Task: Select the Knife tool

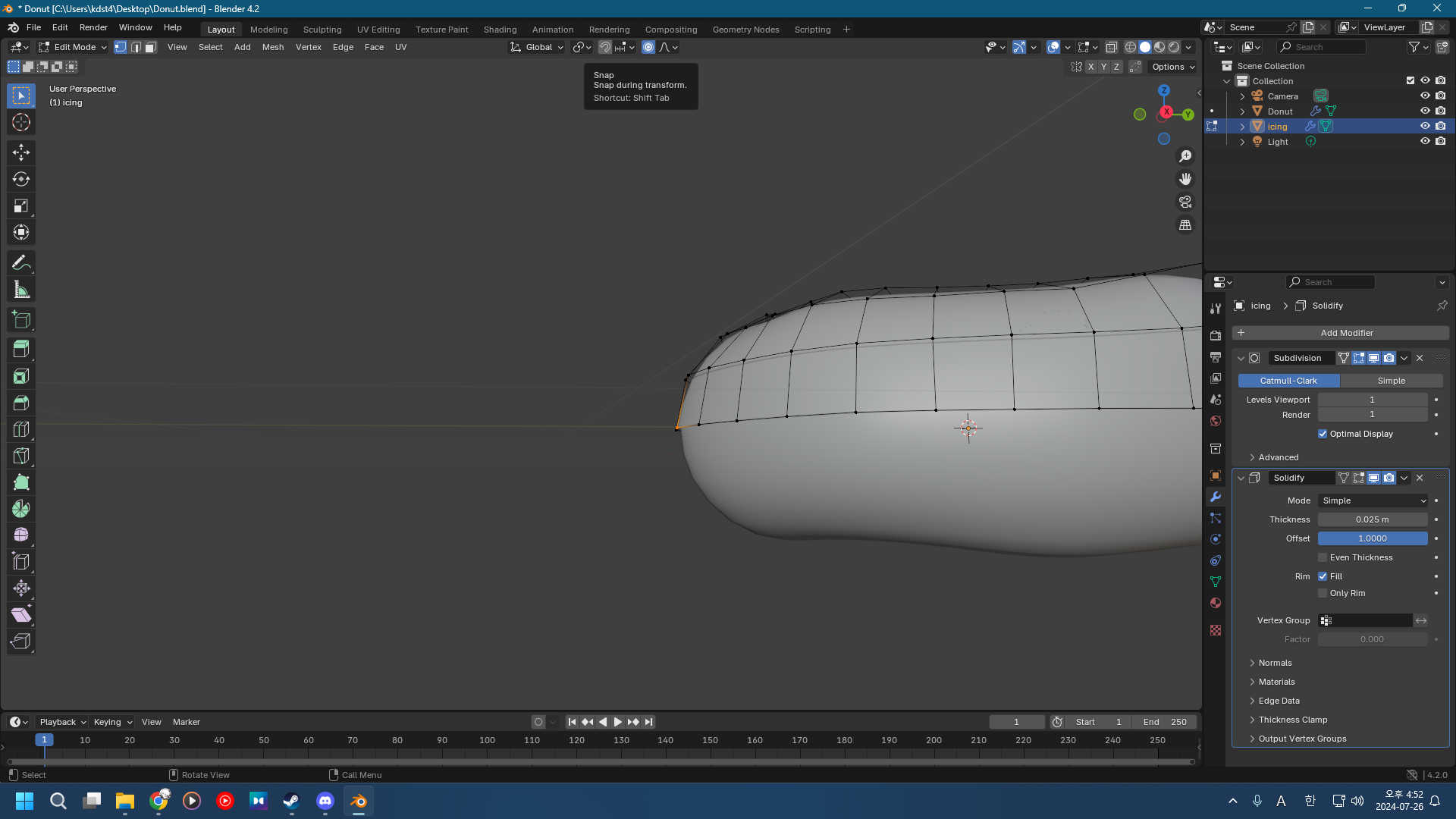Action: [x=21, y=456]
